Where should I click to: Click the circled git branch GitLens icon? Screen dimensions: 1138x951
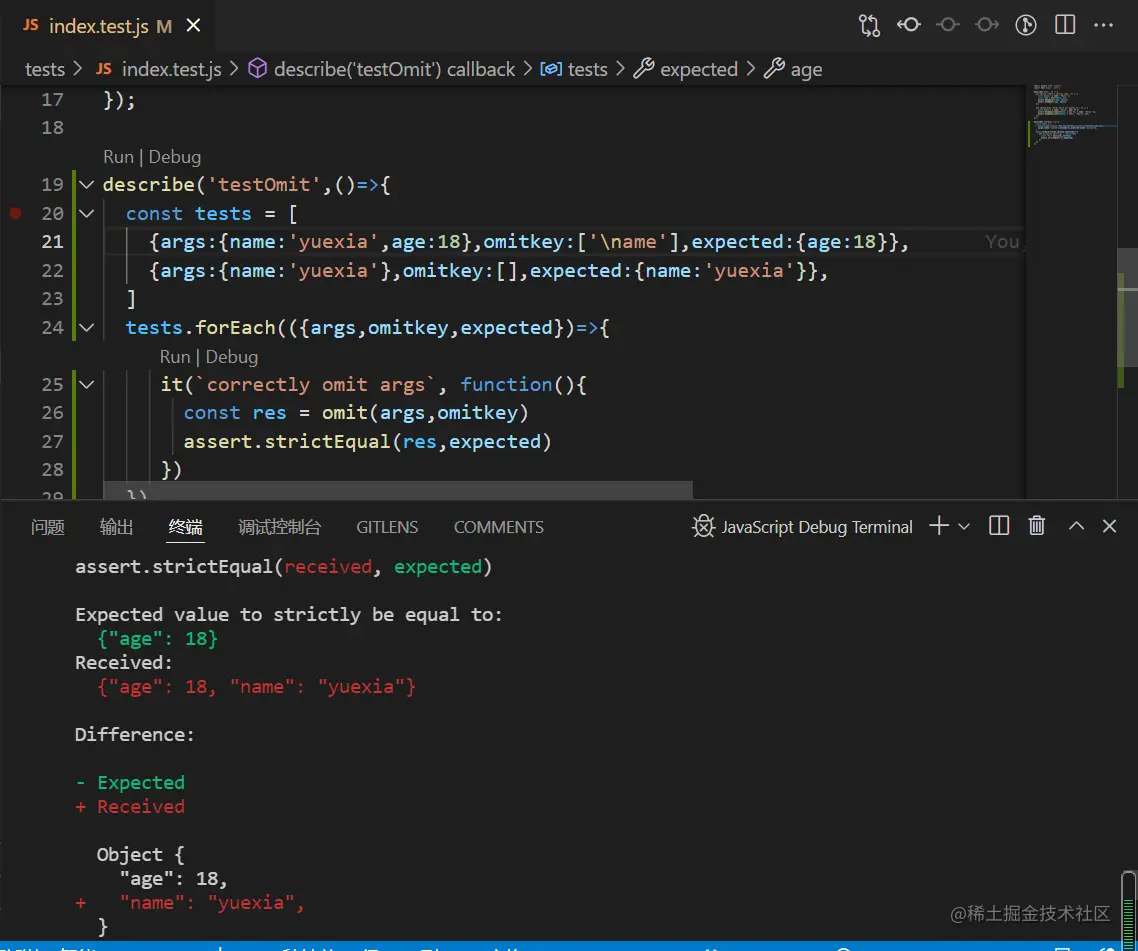point(1025,25)
